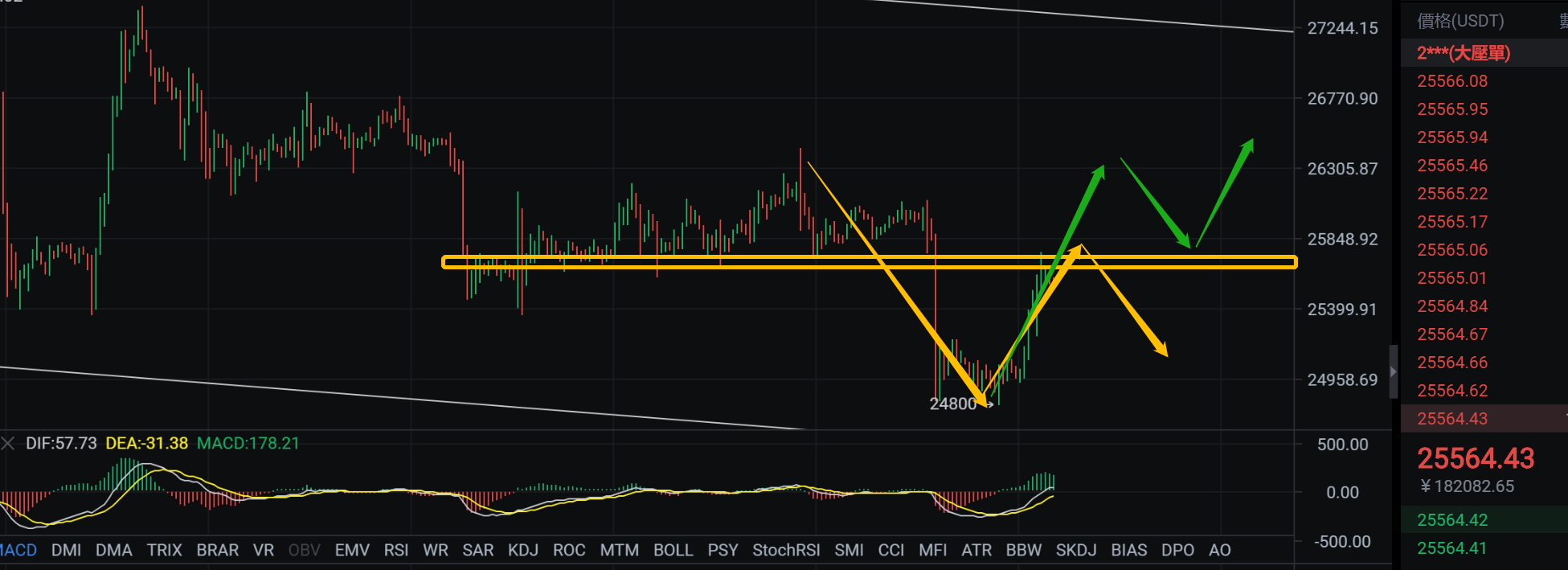The width and height of the screenshot is (1568, 570).
Task: Pick the BBW indicator
Action: (1024, 550)
